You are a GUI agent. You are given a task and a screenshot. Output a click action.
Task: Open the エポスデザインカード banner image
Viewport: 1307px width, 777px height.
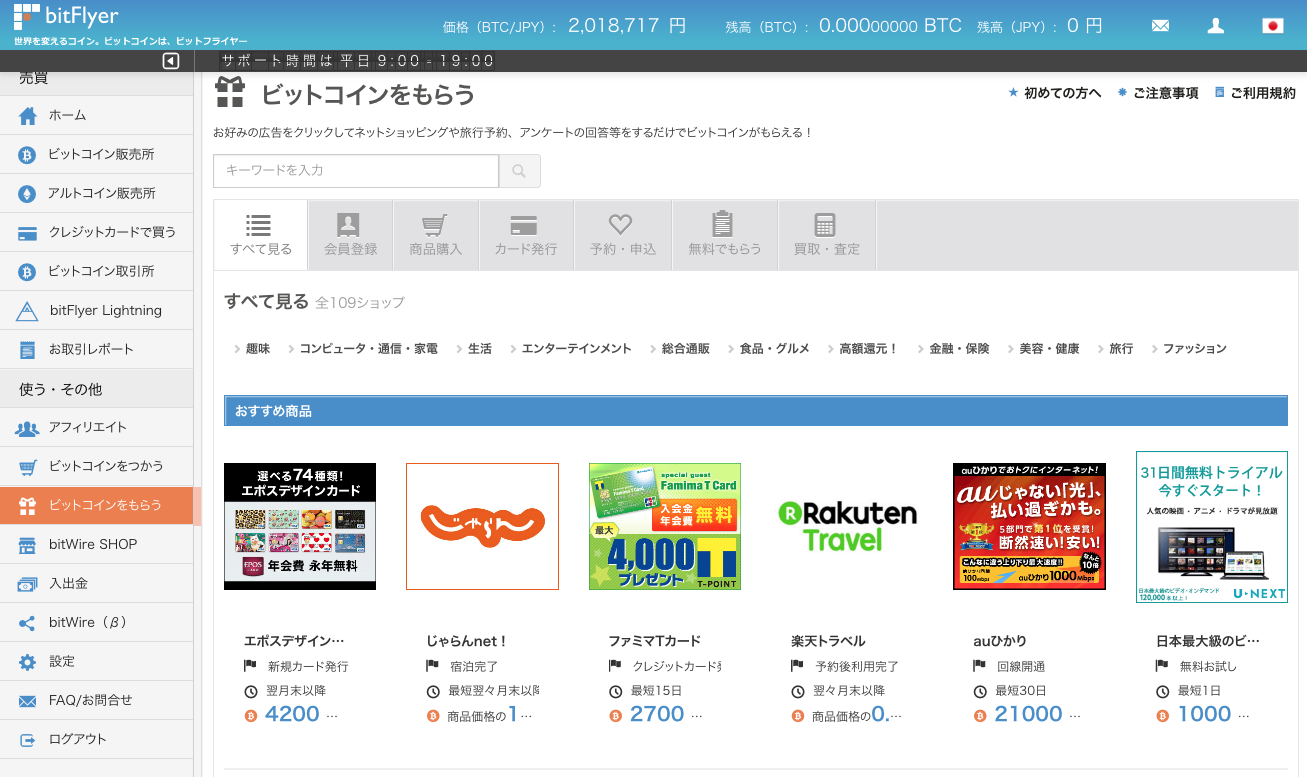(300, 526)
